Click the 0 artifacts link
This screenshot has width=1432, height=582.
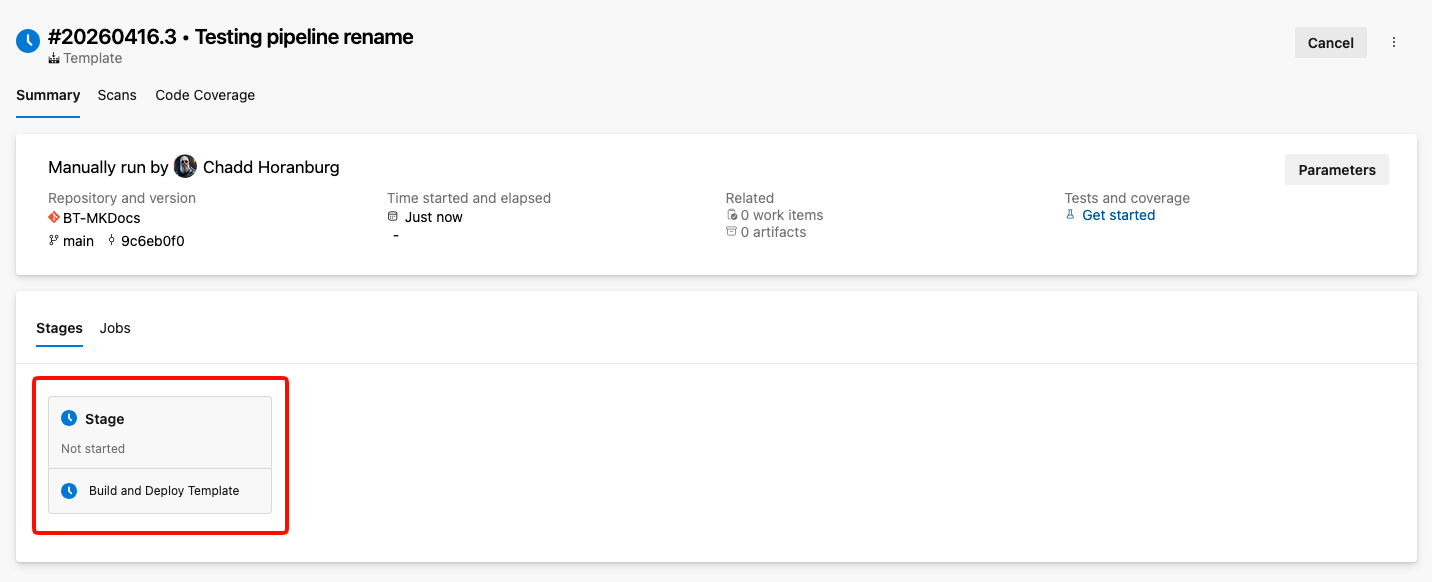pos(773,232)
